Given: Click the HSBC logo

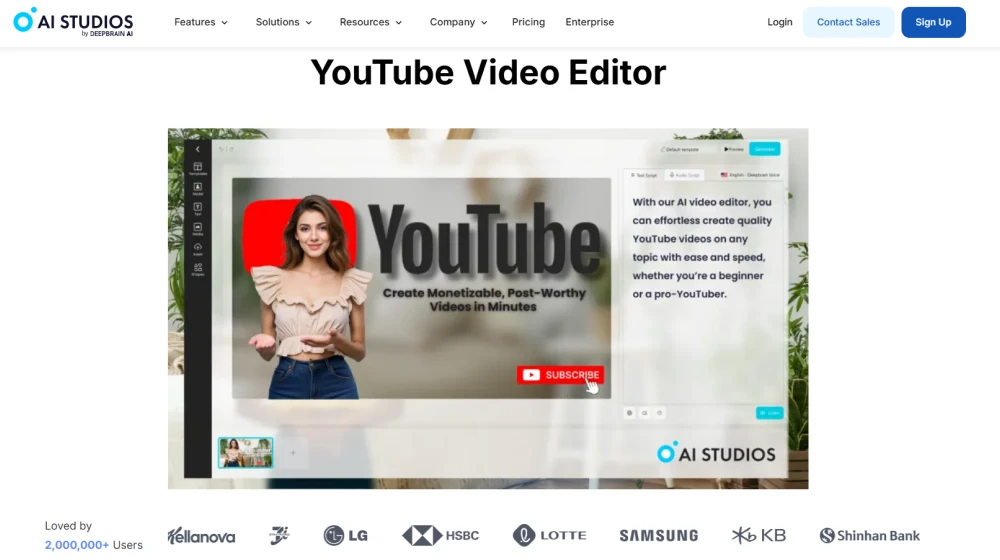Looking at the screenshot, I should [441, 536].
